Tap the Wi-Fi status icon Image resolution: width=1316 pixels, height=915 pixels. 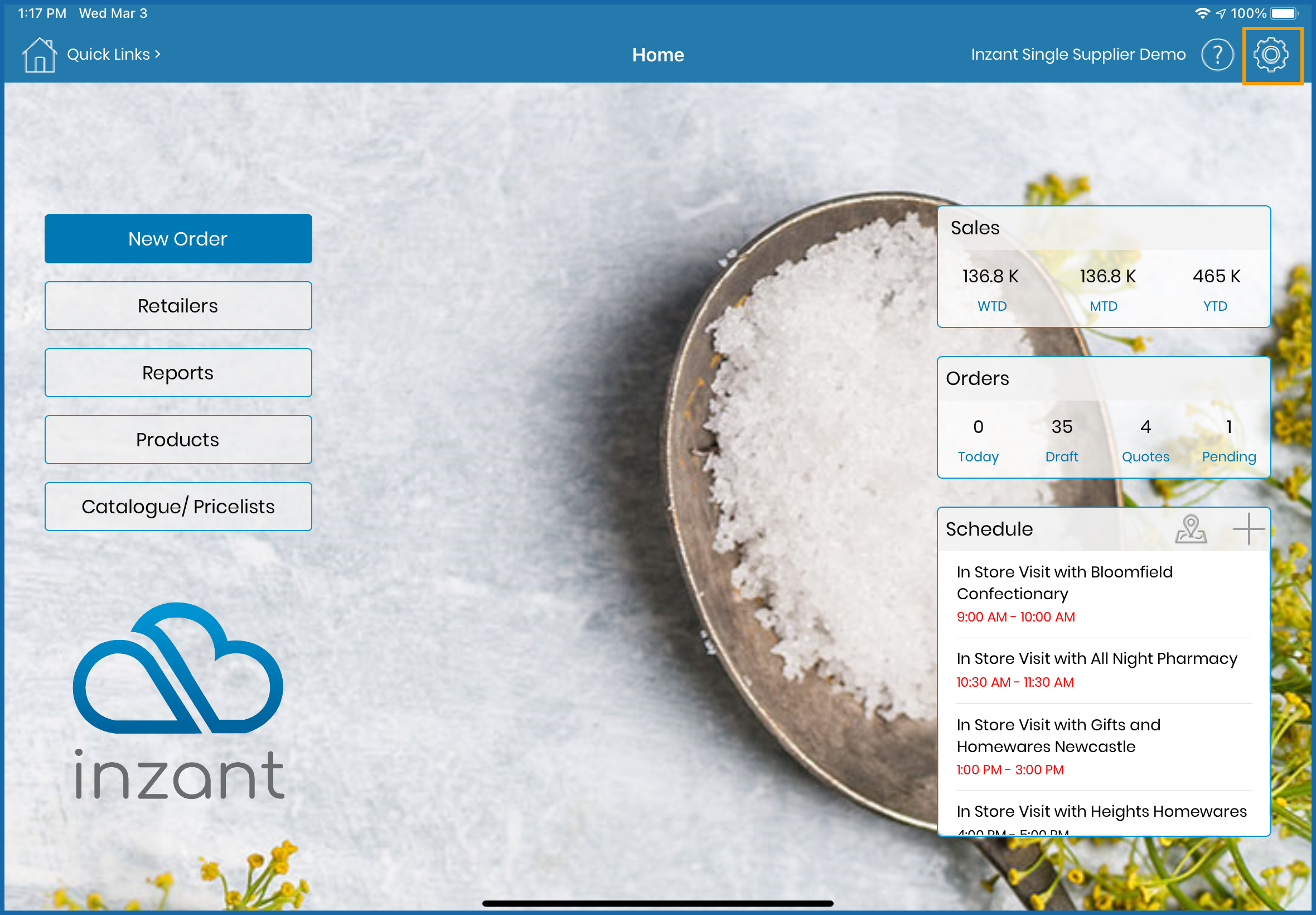[x=1202, y=13]
